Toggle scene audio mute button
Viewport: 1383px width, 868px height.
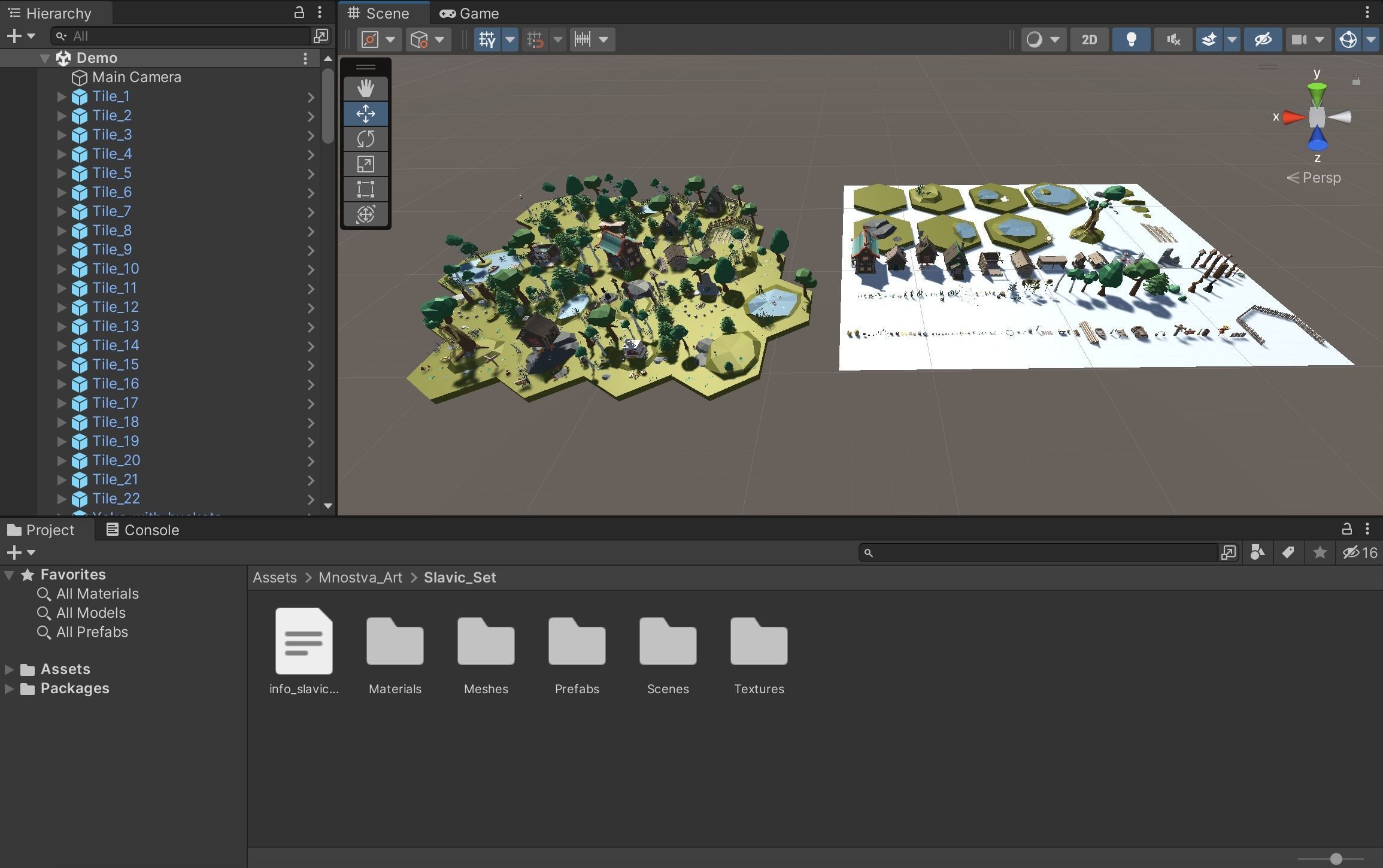tap(1173, 40)
